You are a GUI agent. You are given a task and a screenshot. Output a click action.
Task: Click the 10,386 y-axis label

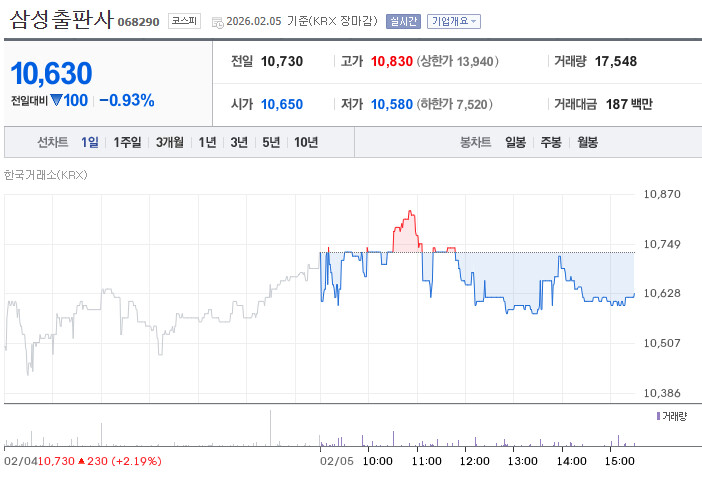point(662,393)
